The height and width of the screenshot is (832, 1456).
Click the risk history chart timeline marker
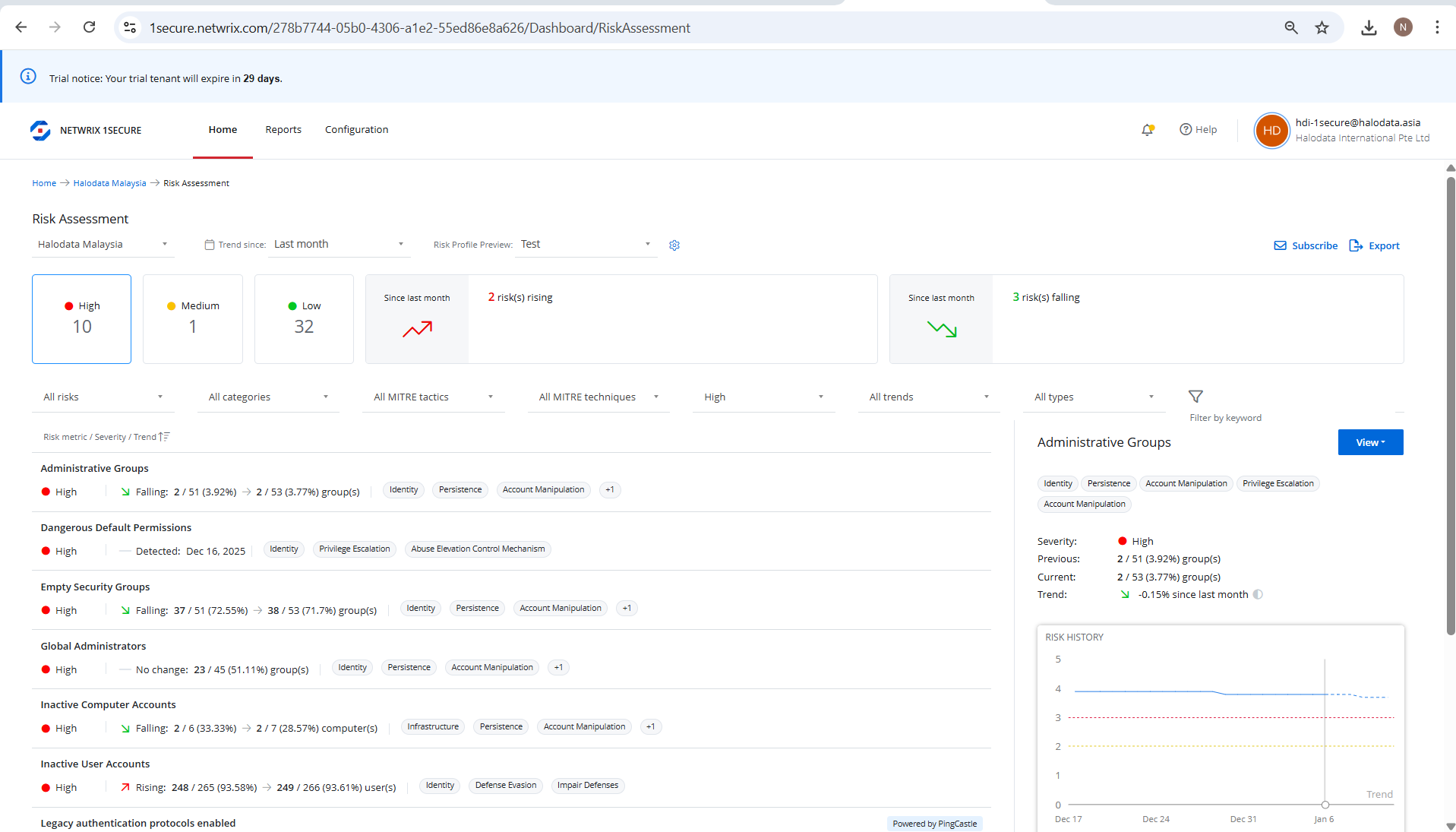pos(1325,805)
